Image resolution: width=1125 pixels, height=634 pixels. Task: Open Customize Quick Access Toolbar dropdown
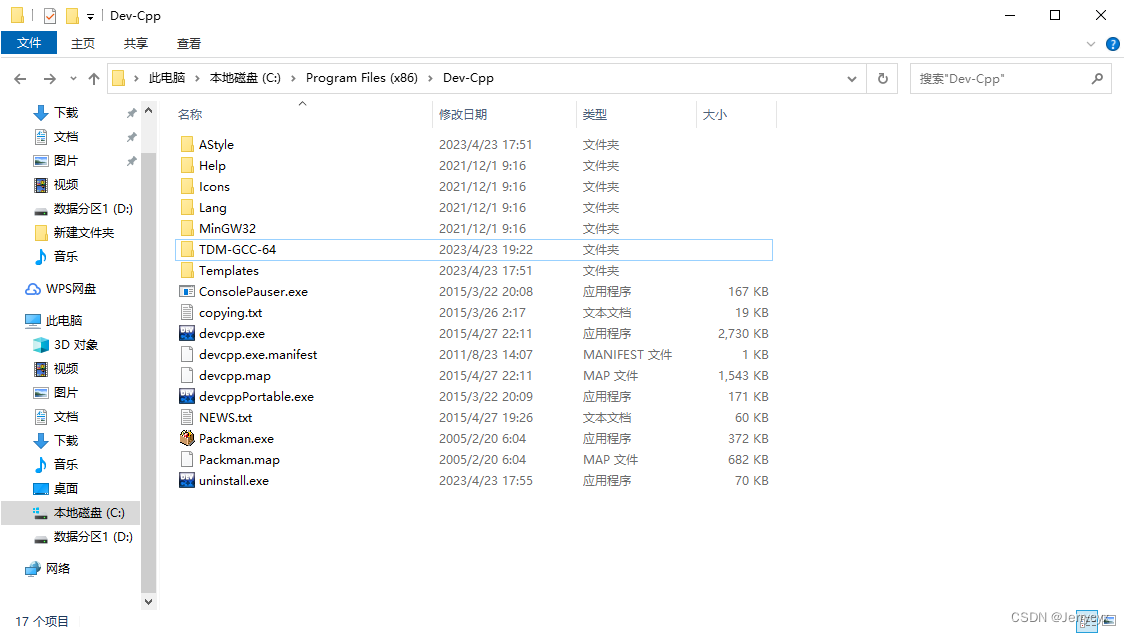pyautogui.click(x=90, y=16)
